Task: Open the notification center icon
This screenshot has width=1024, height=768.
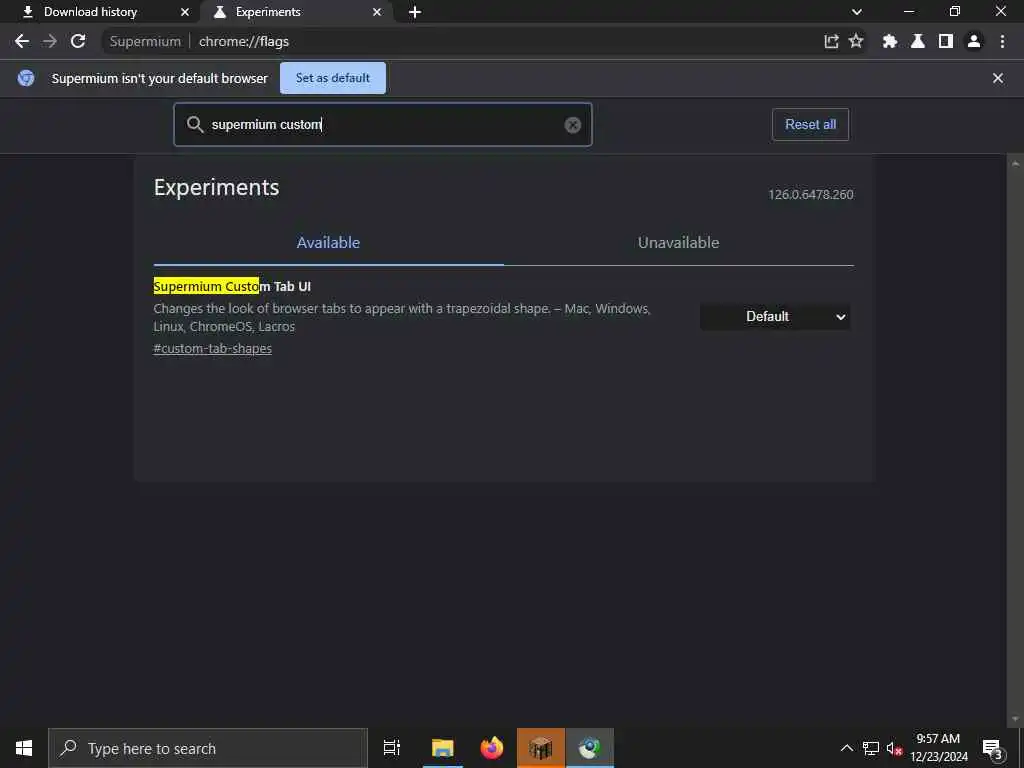Action: [993, 748]
